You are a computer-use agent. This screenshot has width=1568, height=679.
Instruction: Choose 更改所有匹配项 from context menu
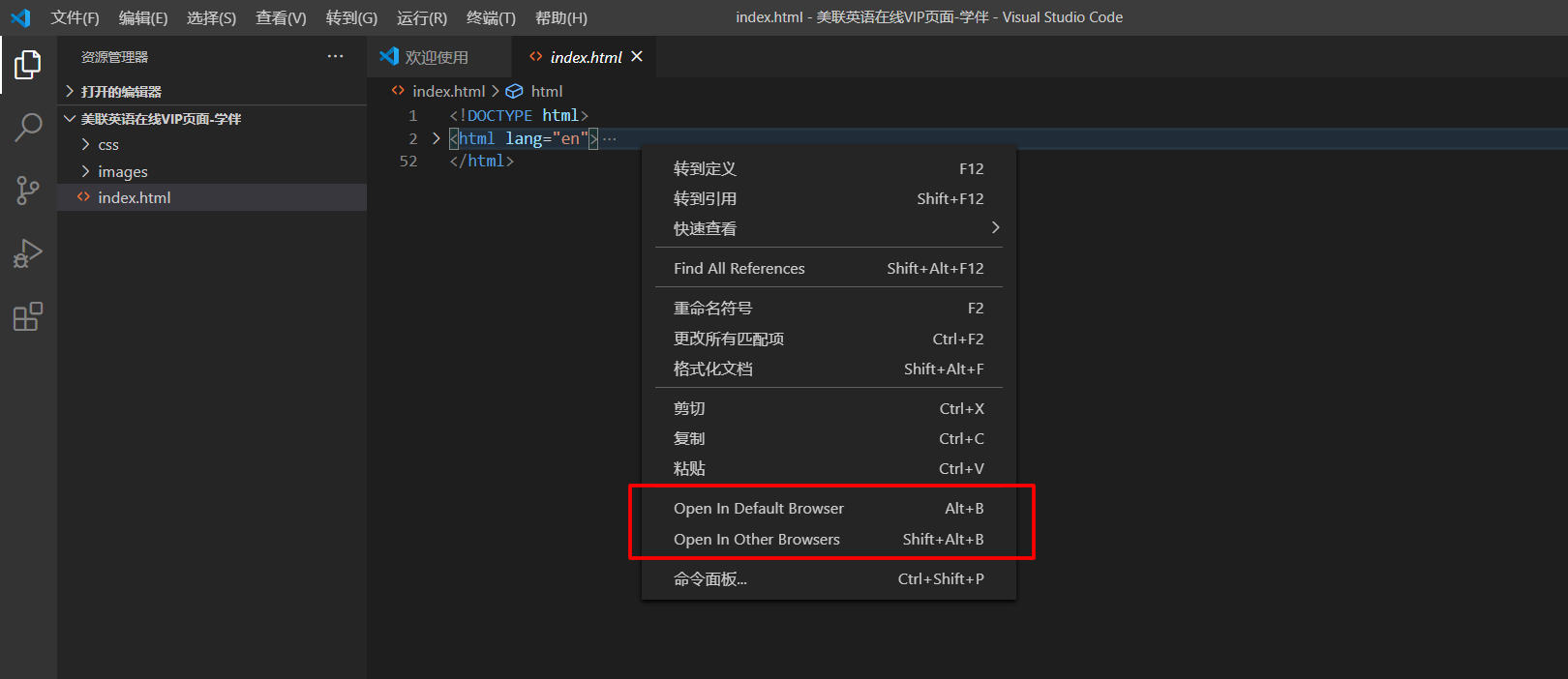click(x=829, y=339)
